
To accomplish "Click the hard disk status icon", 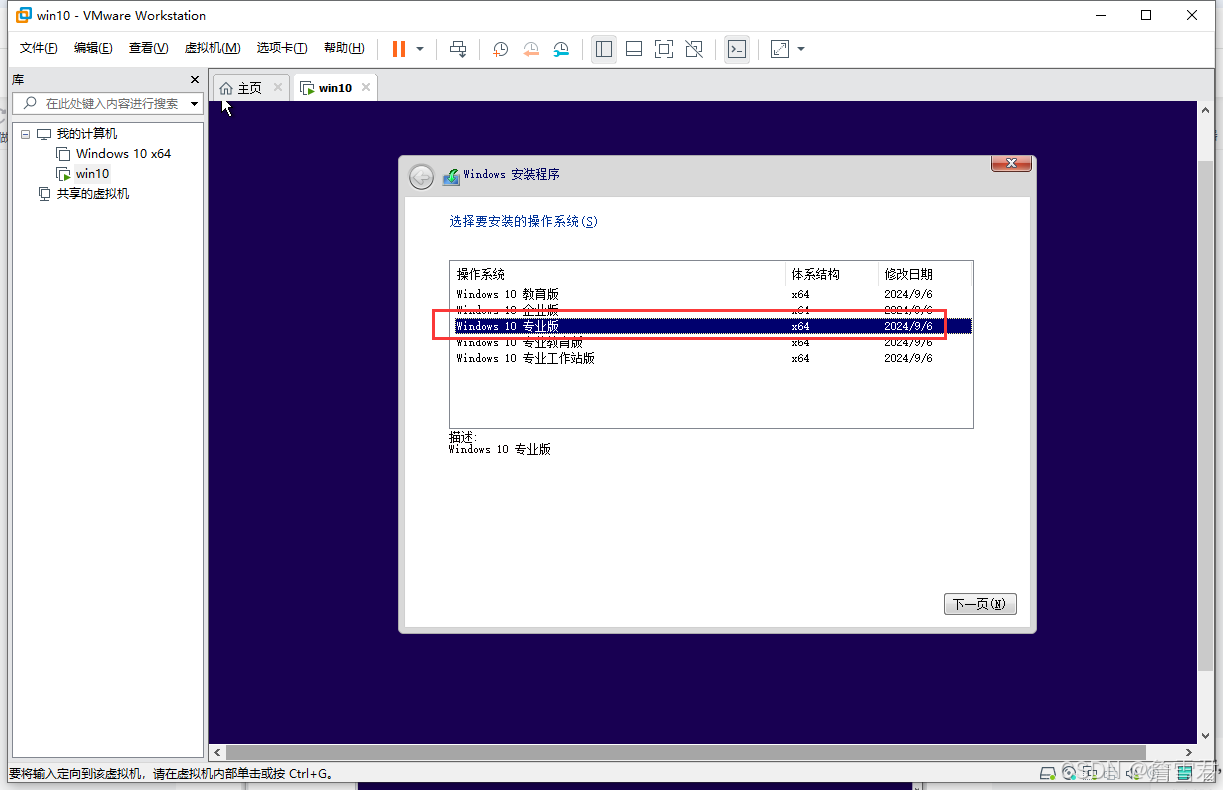I will click(x=1047, y=772).
